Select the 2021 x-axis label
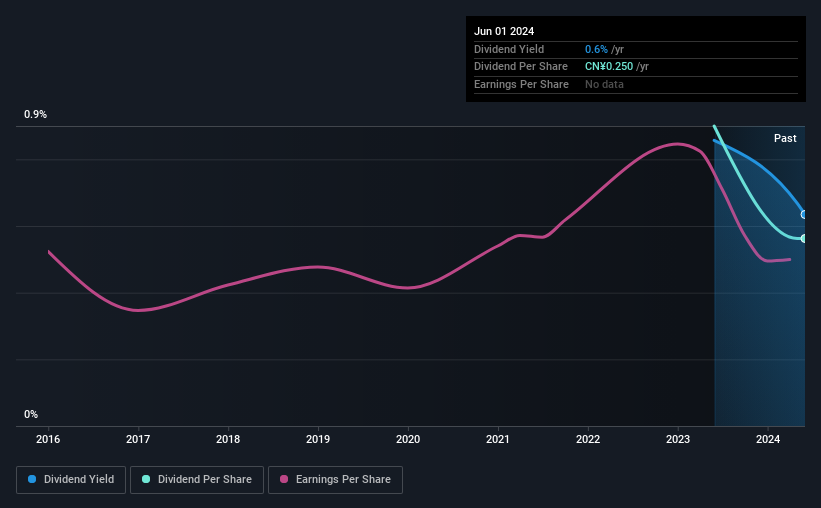 point(498,439)
